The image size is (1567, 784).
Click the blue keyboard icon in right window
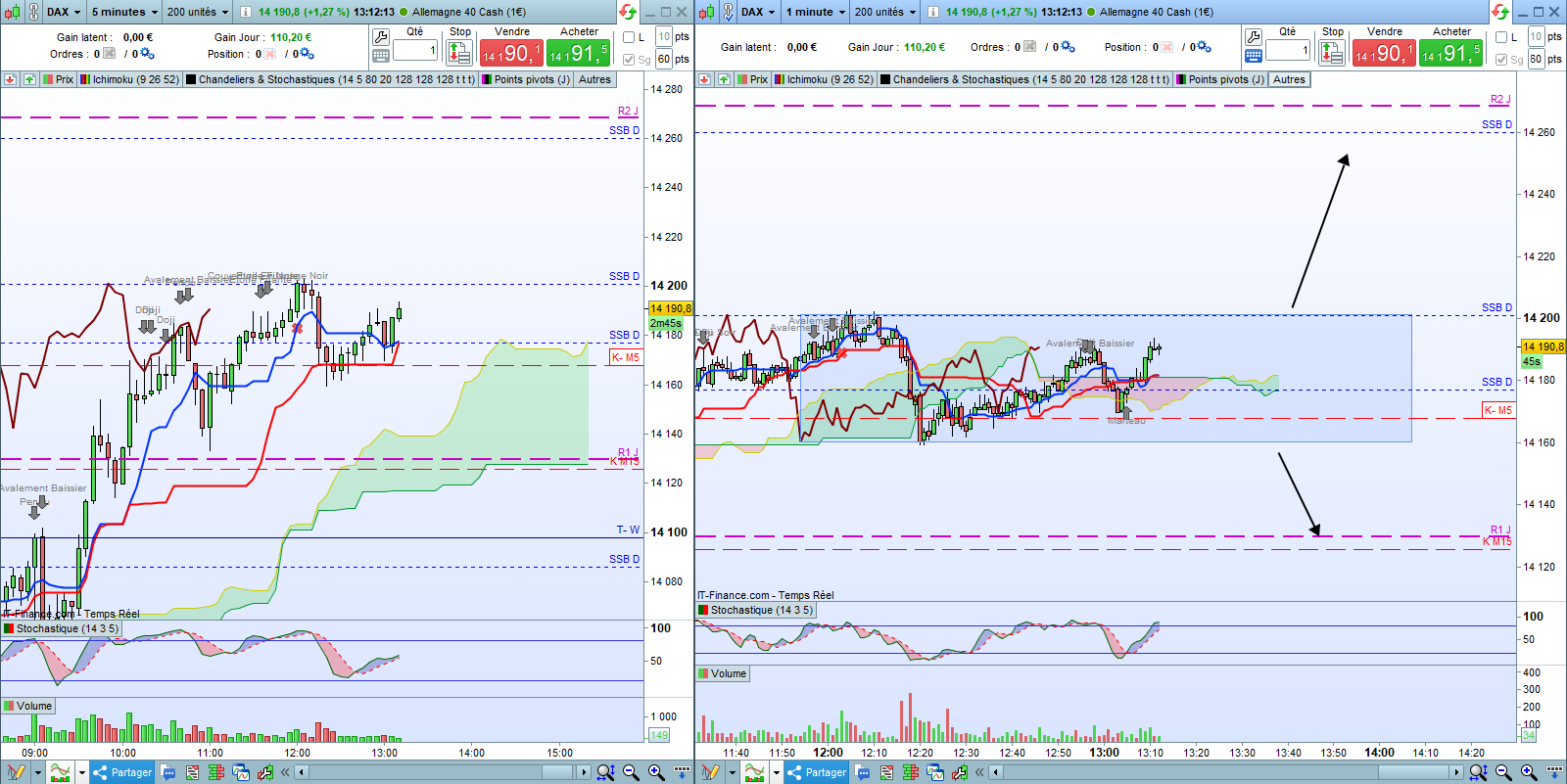(x=1254, y=56)
